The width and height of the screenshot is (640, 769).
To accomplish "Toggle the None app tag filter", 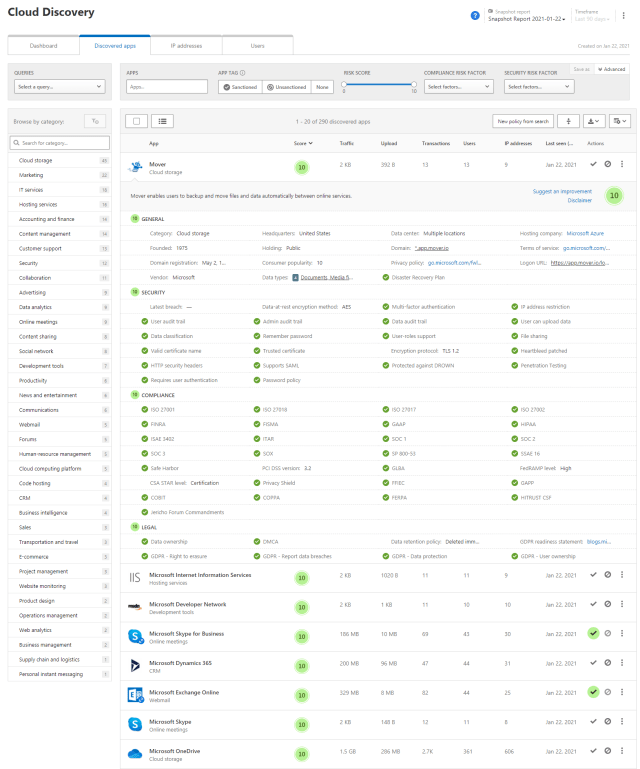I will (x=322, y=87).
